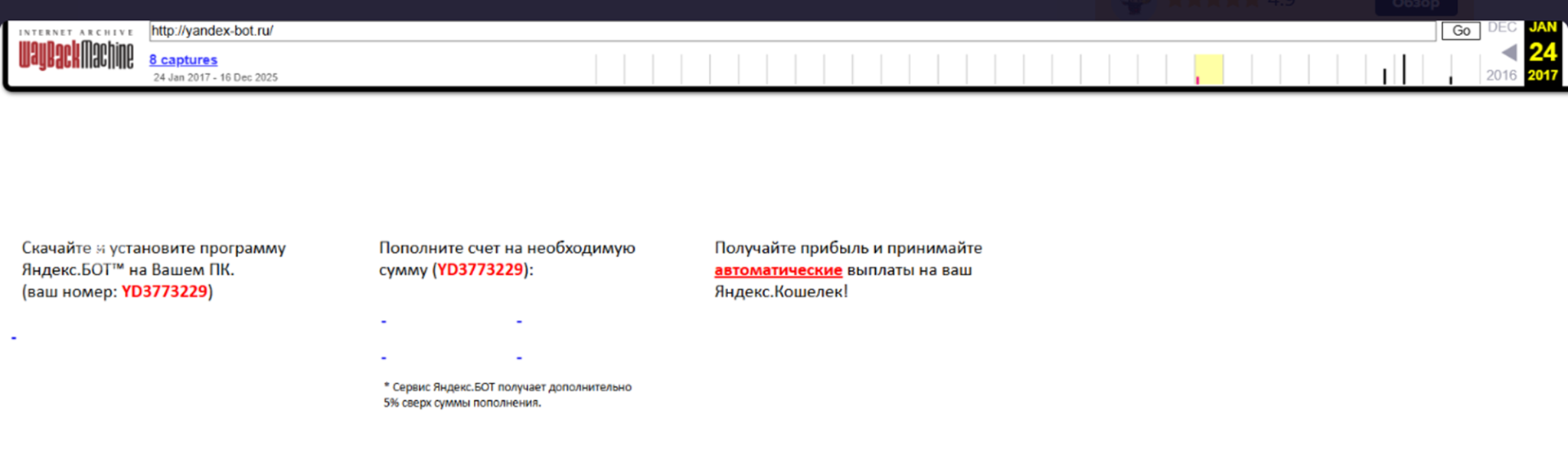
Task: Click the red YD3773229 after 'ваш номер:'
Action: coord(165,292)
